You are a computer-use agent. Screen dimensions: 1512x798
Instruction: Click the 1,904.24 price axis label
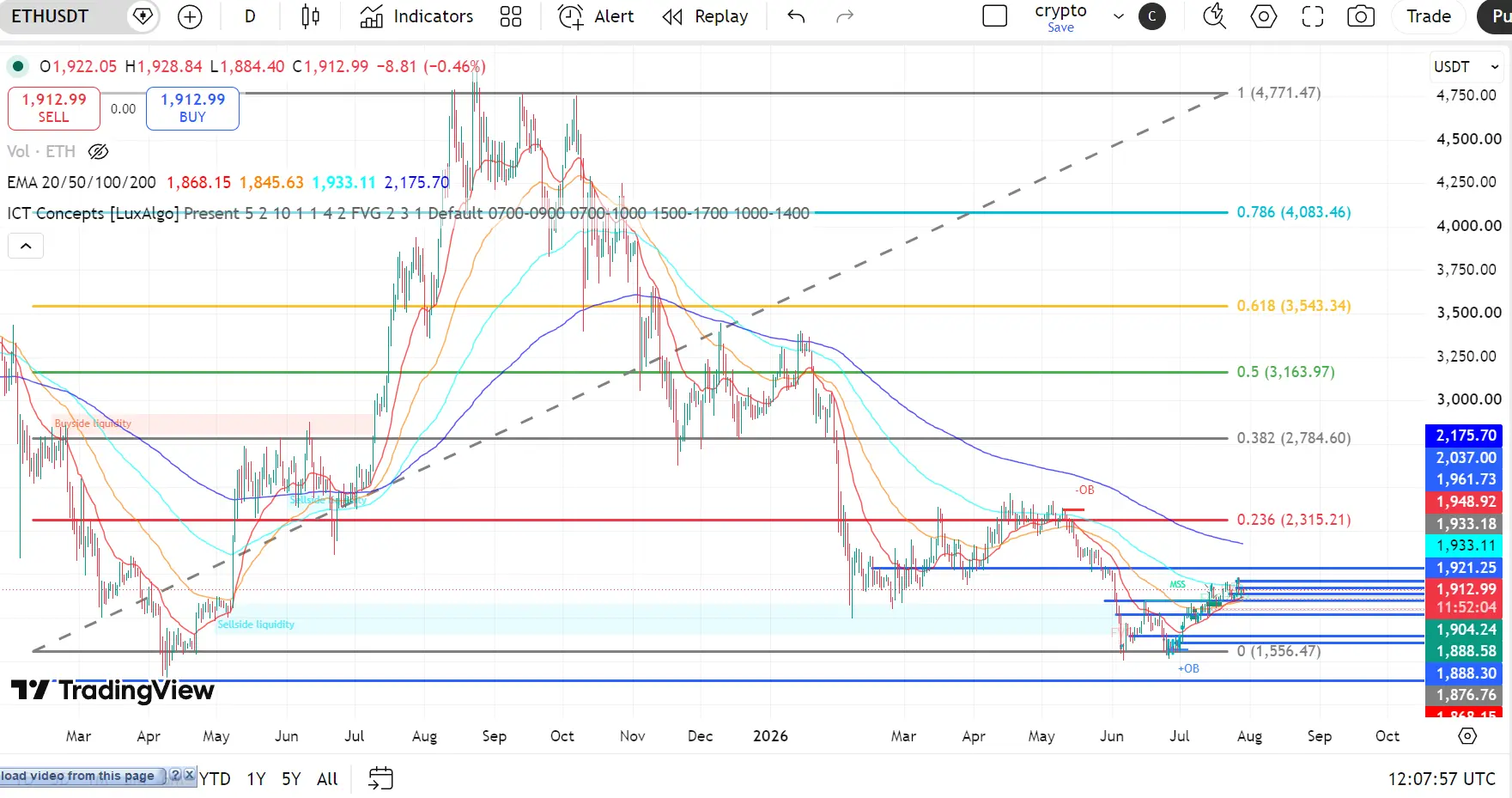point(1466,630)
